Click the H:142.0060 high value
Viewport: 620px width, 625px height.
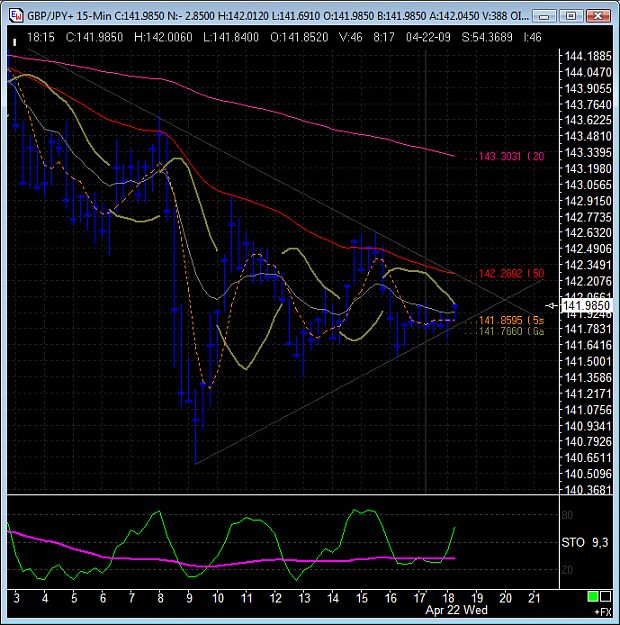(x=163, y=37)
